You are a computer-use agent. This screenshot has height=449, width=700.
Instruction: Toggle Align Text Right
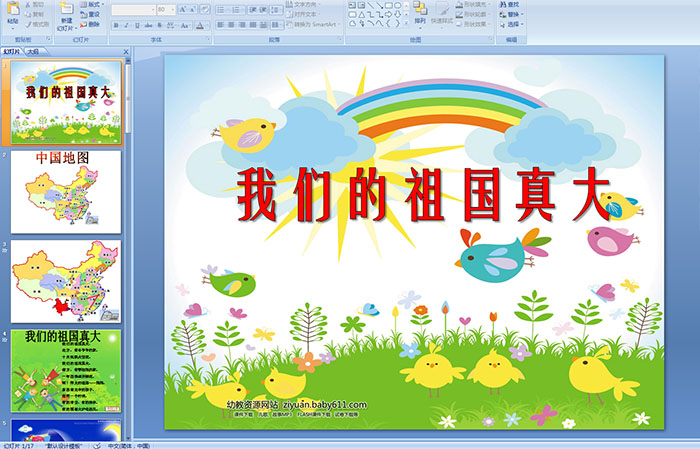[242, 25]
